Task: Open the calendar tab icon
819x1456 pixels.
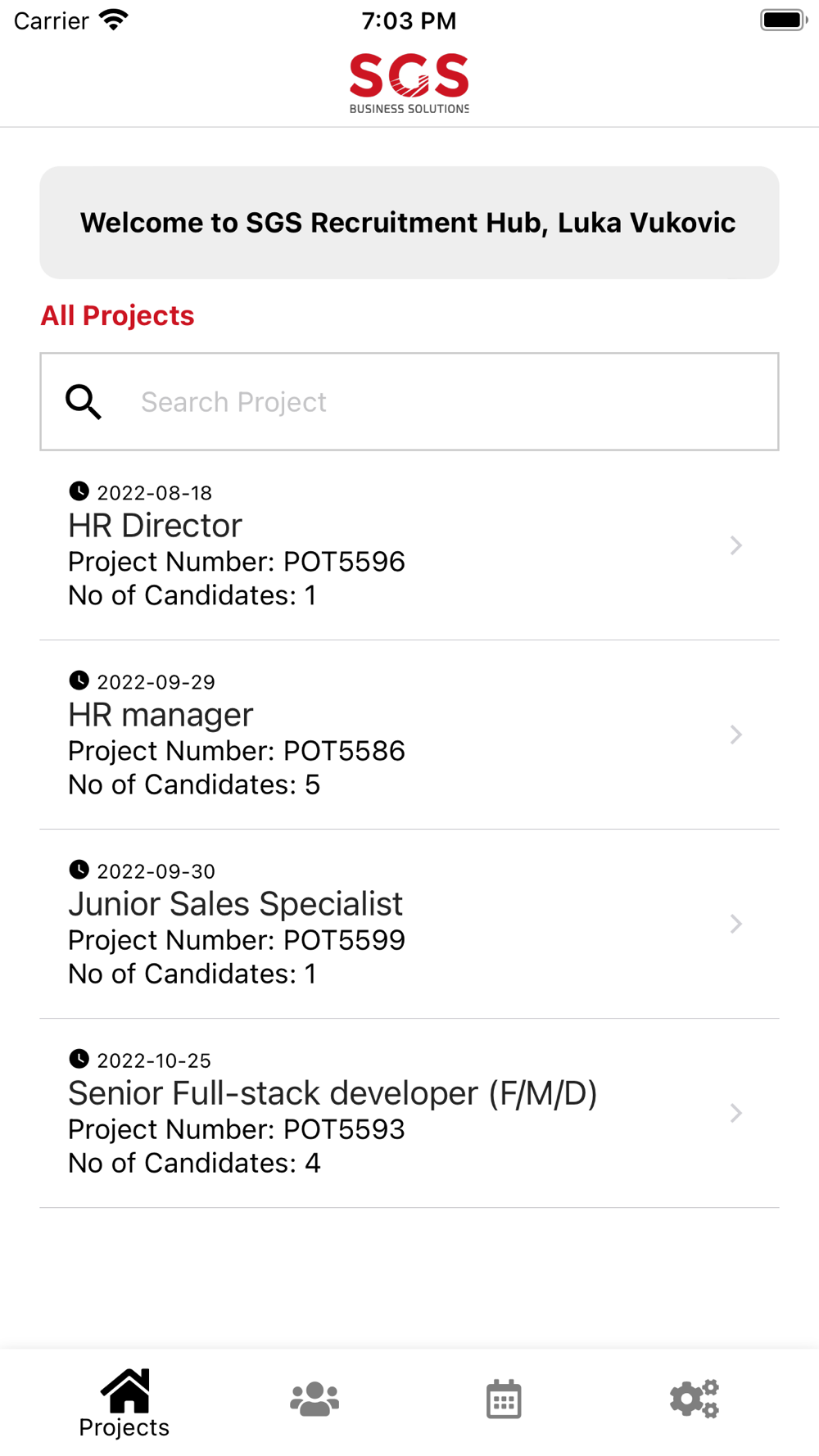Action: (504, 1399)
